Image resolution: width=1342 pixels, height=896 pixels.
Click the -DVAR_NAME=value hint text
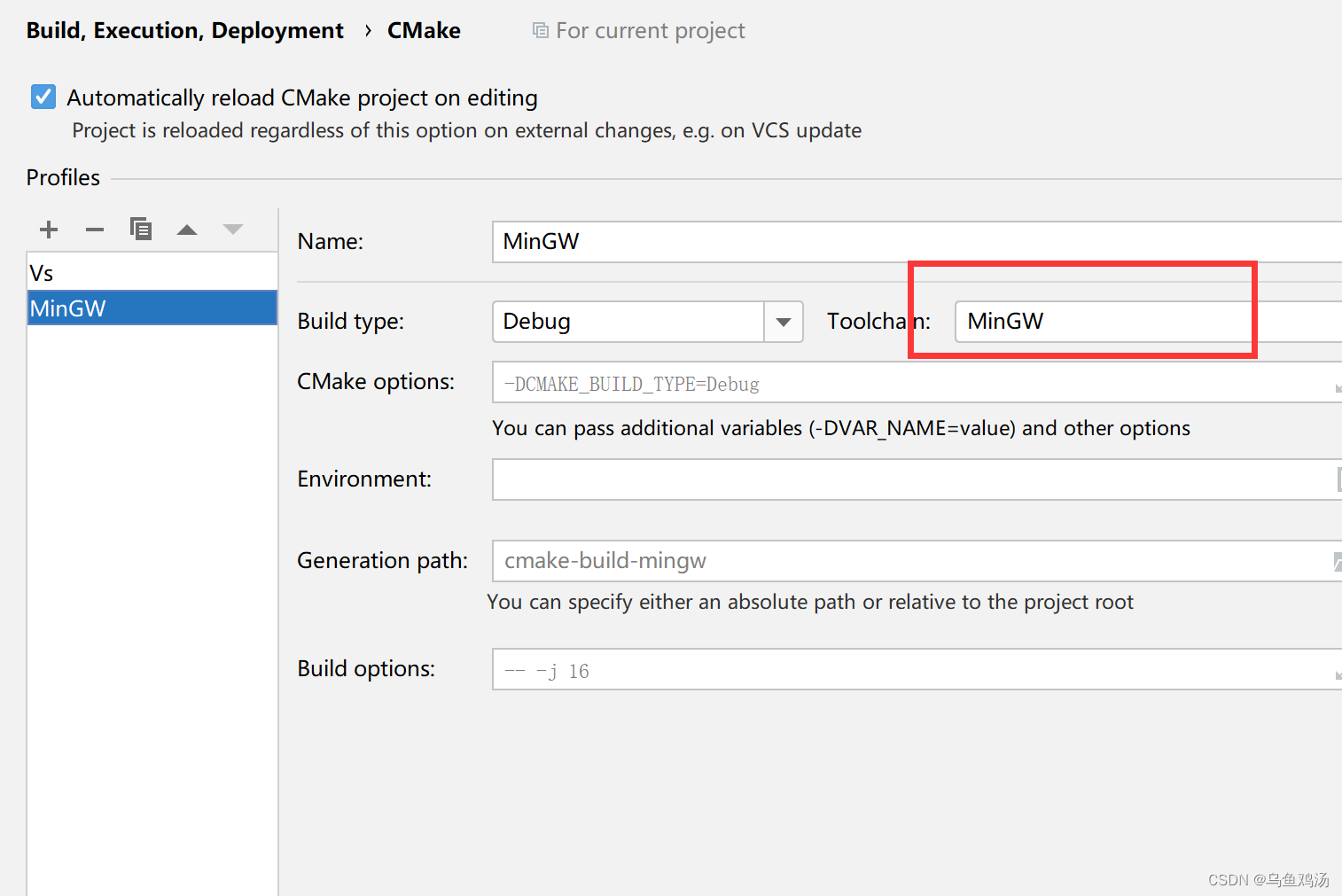pyautogui.click(x=841, y=428)
